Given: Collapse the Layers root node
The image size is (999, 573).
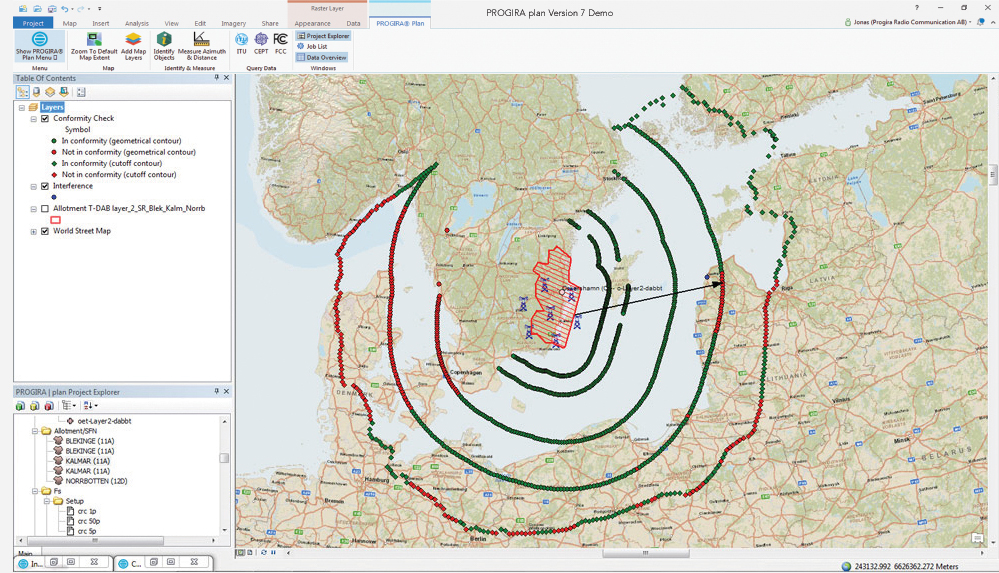Looking at the screenshot, I should [22, 108].
